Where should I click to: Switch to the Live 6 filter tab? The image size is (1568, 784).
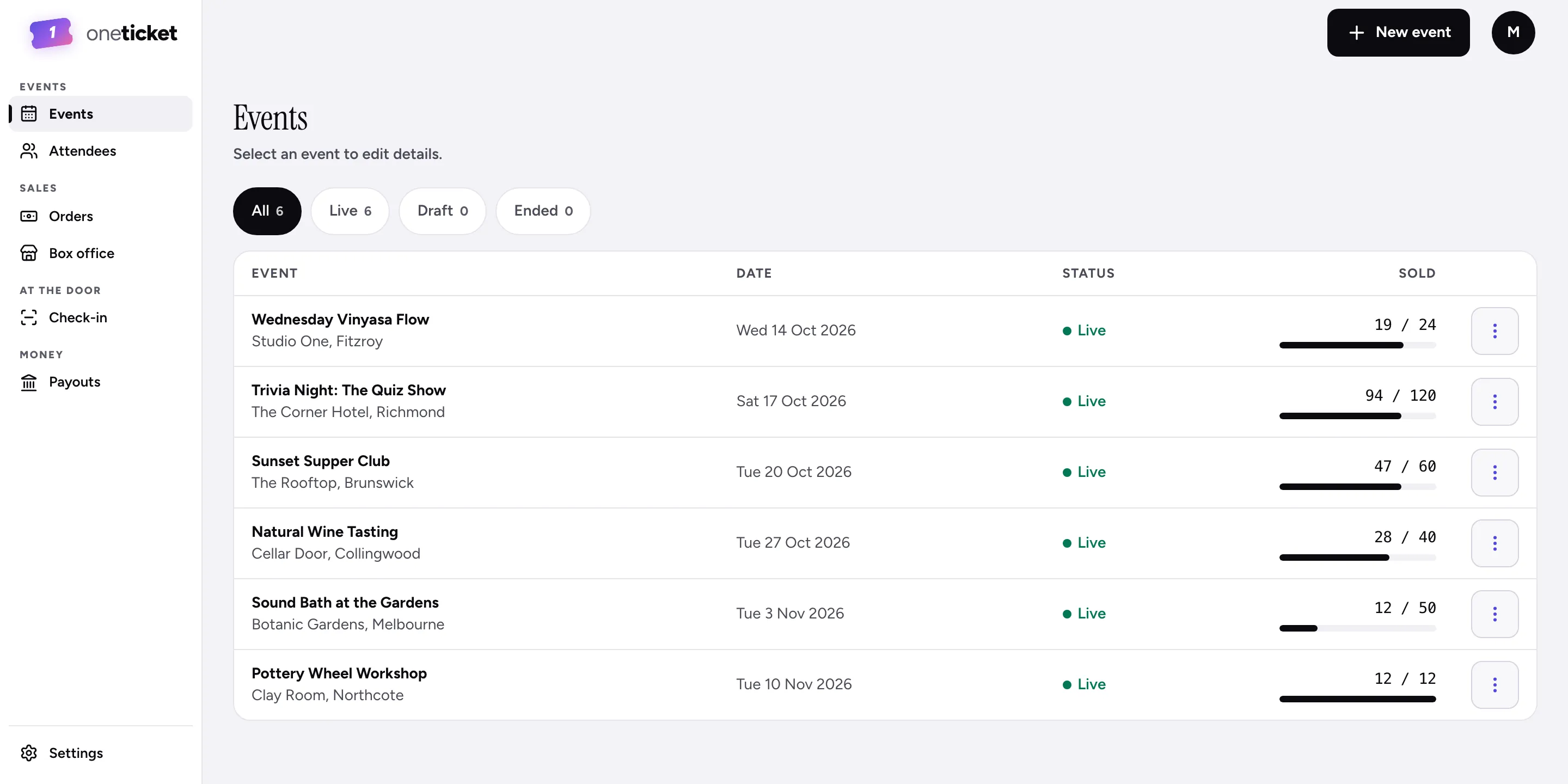coord(350,211)
